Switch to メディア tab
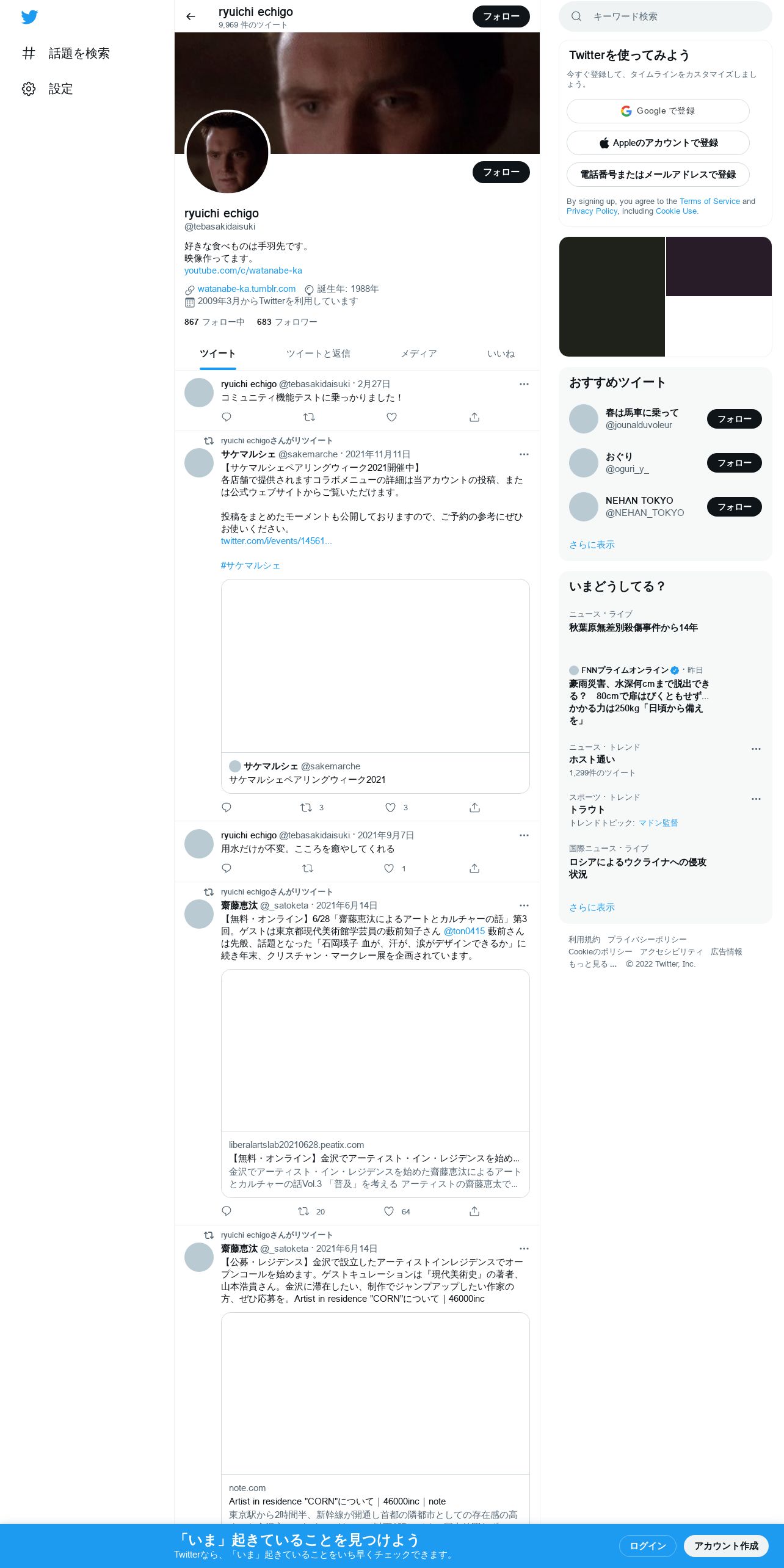784x1568 pixels. pyautogui.click(x=418, y=354)
